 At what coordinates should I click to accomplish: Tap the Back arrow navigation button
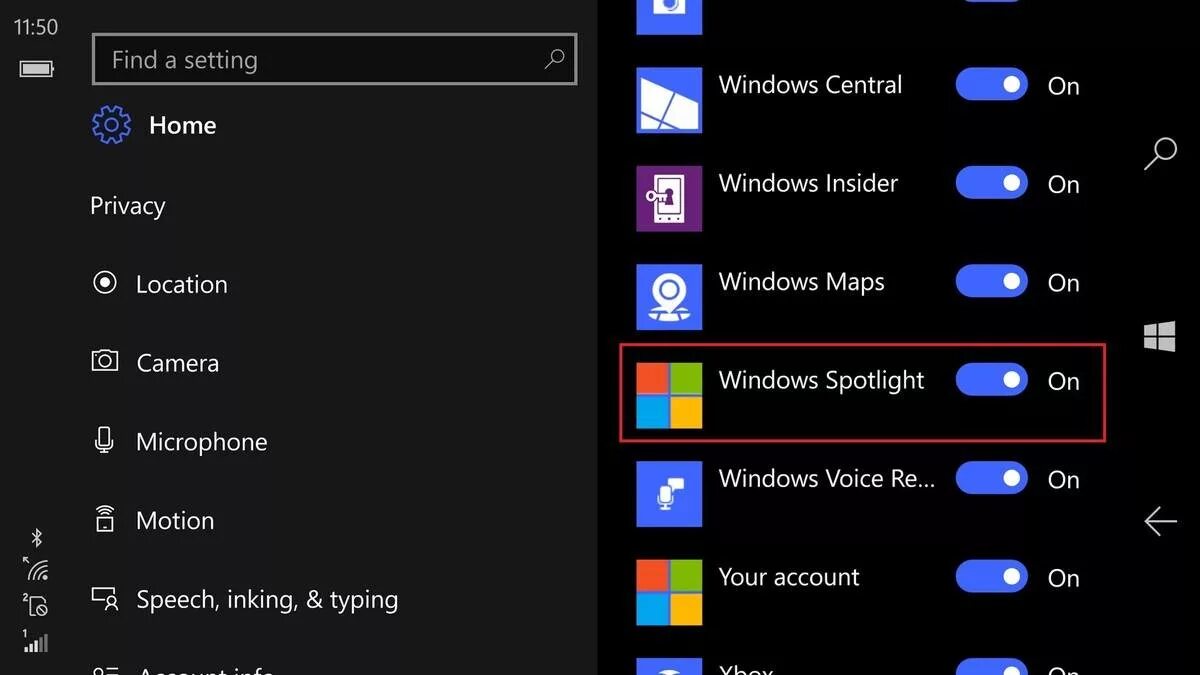(1160, 521)
